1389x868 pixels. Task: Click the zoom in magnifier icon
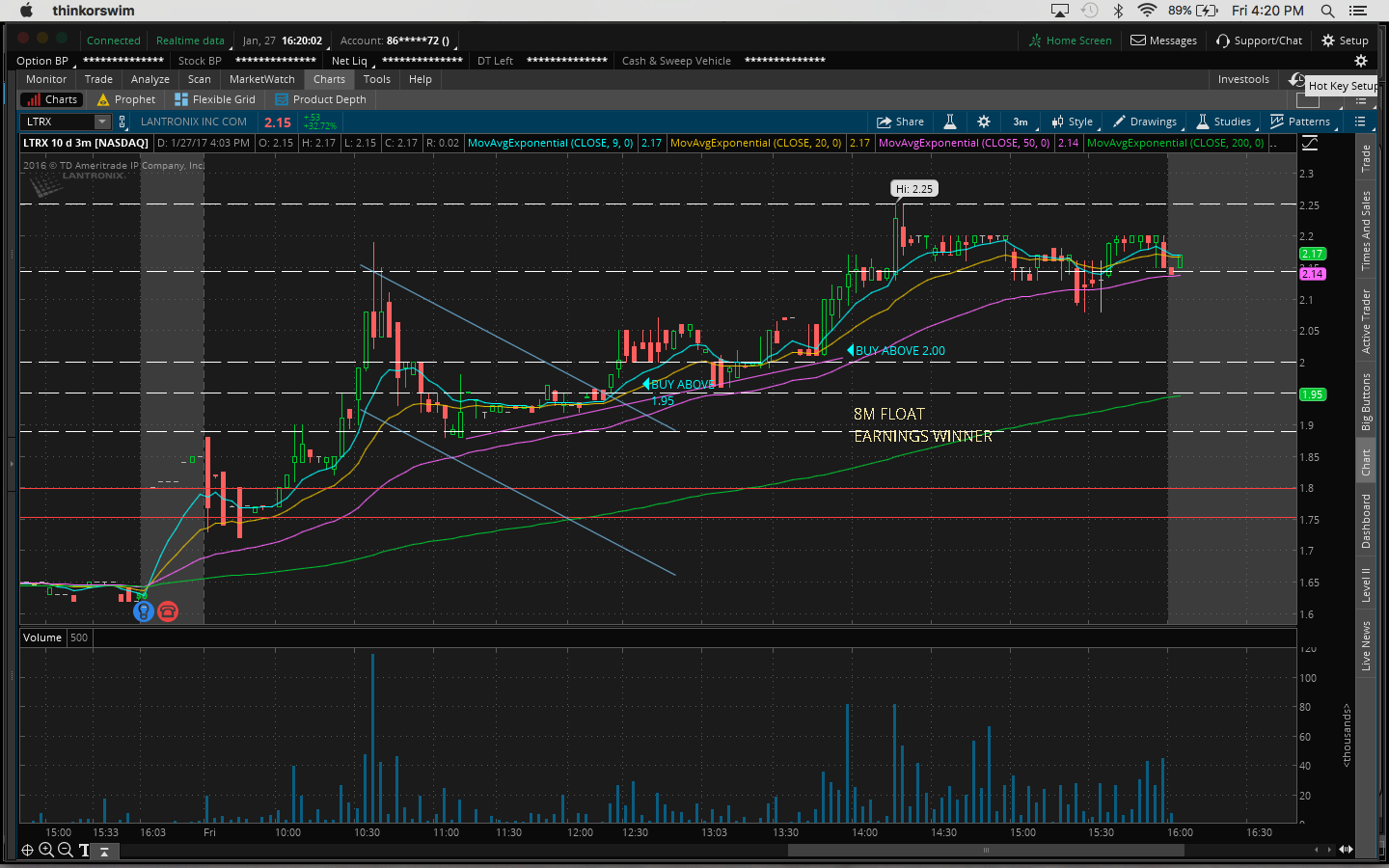pos(45,850)
